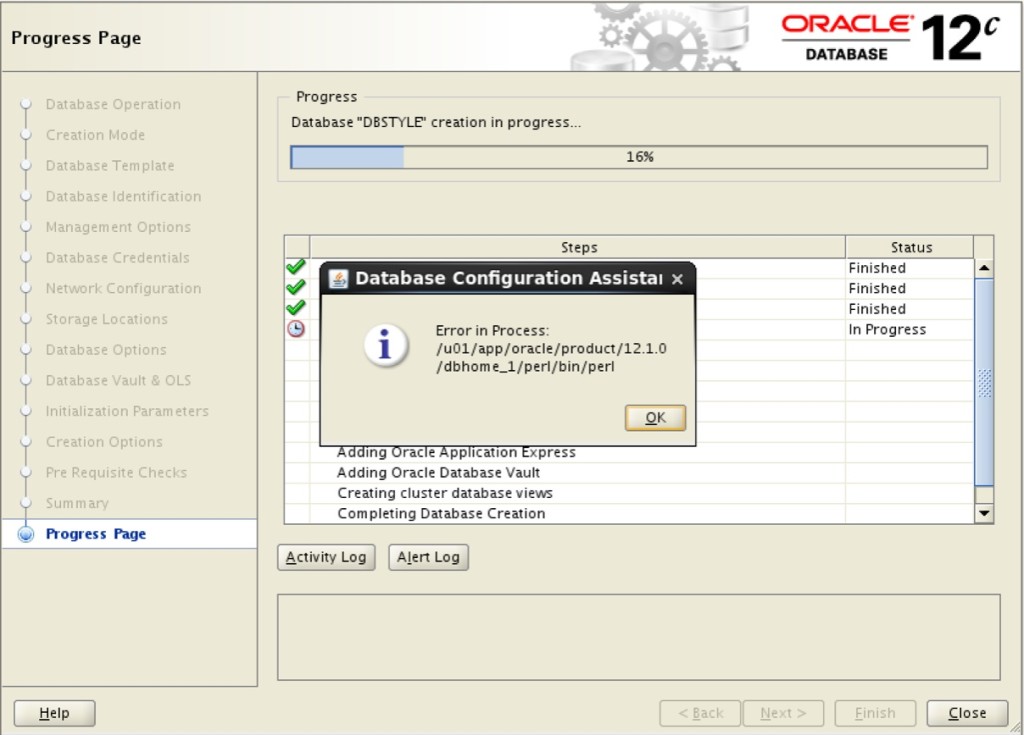This screenshot has width=1024, height=735.
Task: Open the Activity Log
Action: (326, 557)
